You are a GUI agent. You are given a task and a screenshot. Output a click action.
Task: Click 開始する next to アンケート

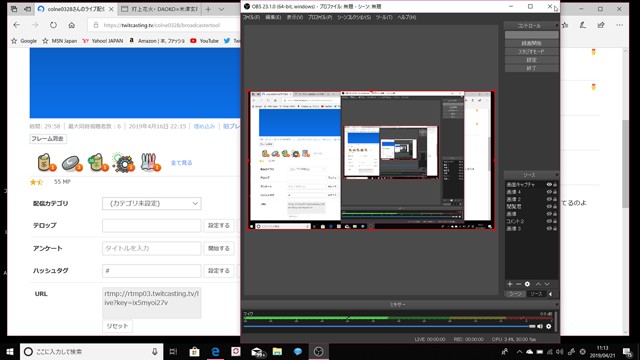pyautogui.click(x=219, y=248)
